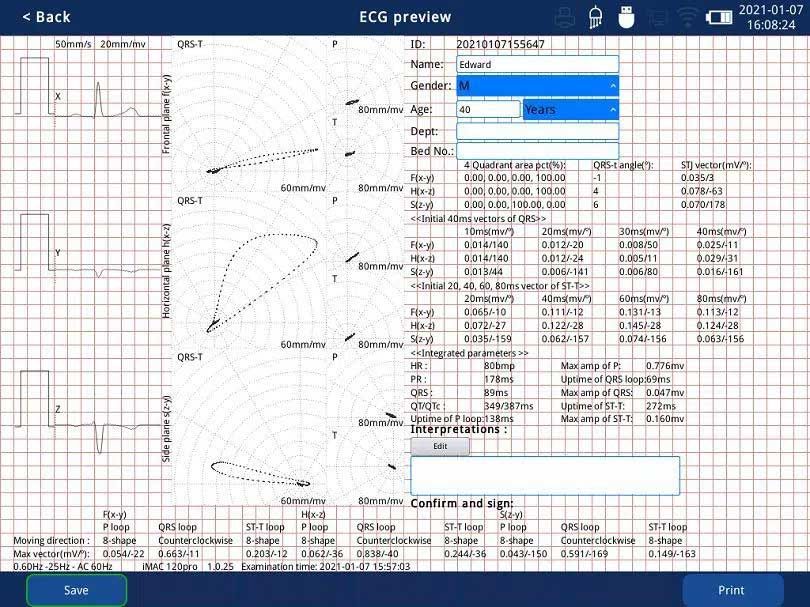The image size is (810, 607).
Task: Save the ECG report
Action: (x=76, y=590)
